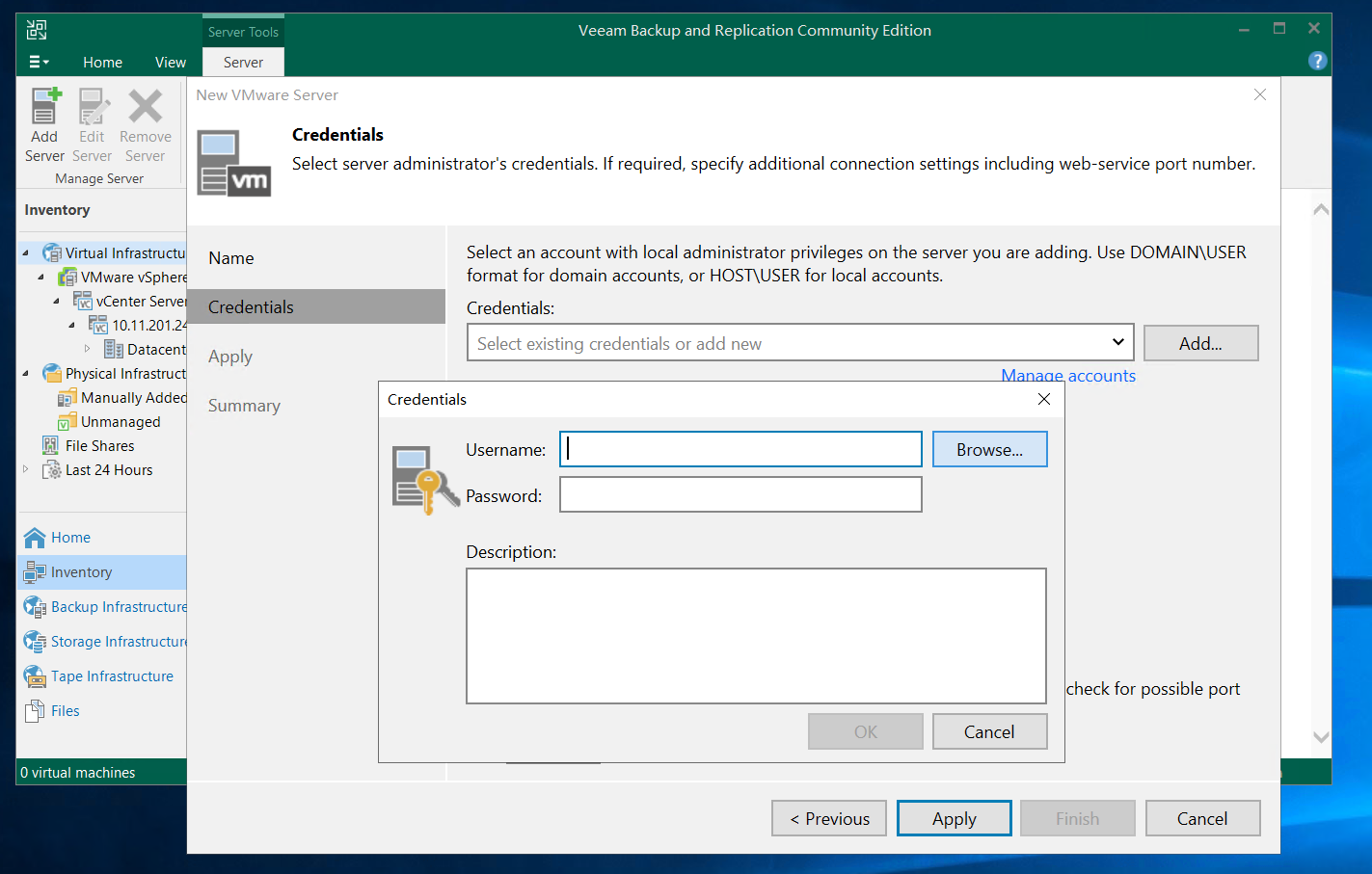Close the Credentials dialog with X
The image size is (1372, 874).
1043,399
